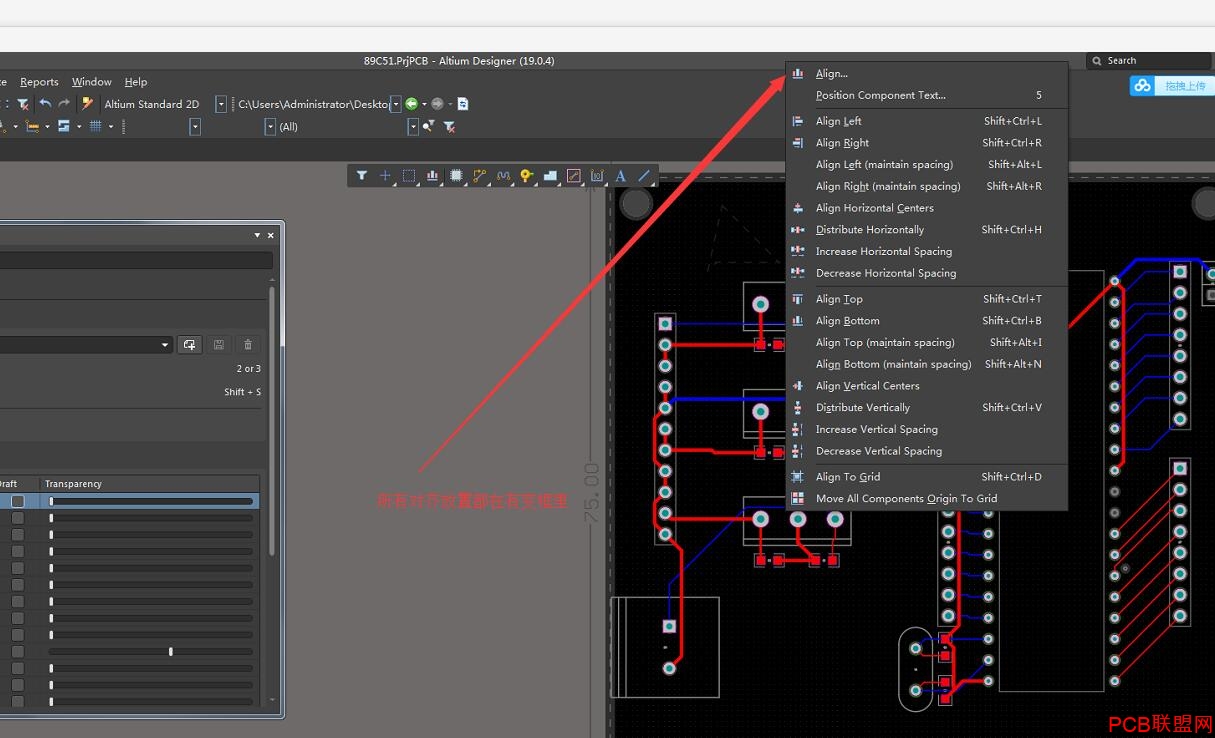1215x738 pixels.
Task: Select Decrease Vertical Spacing
Action: 927,451
